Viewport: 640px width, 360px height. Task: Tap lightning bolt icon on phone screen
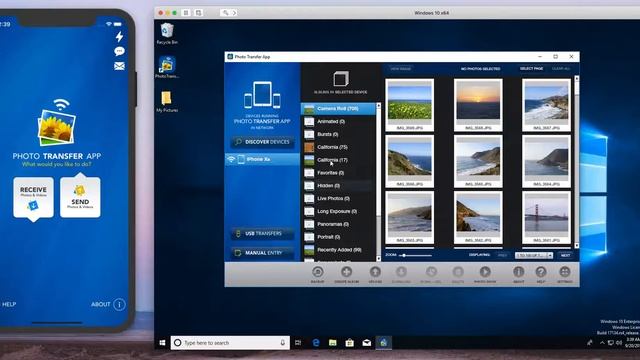[119, 37]
